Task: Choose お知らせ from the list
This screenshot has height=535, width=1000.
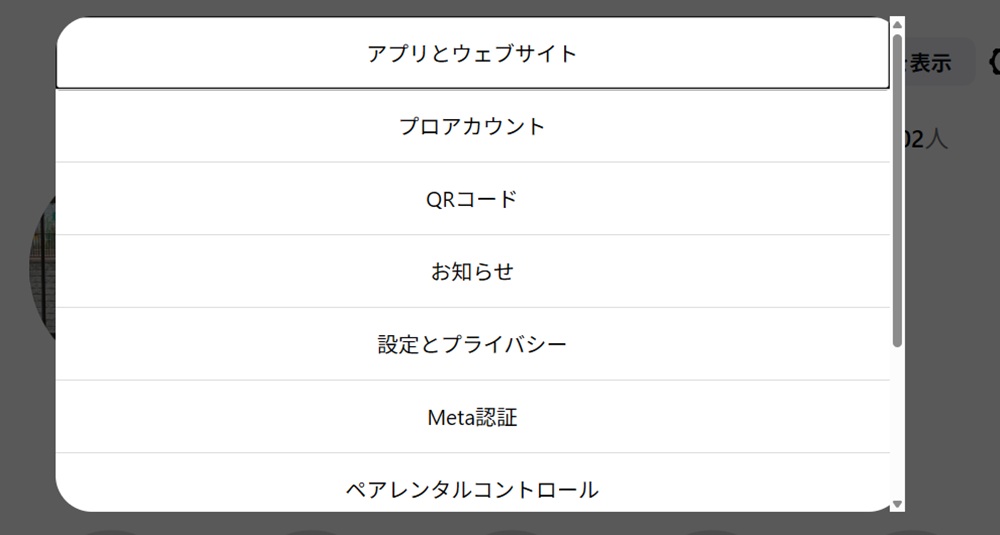Action: (x=472, y=272)
